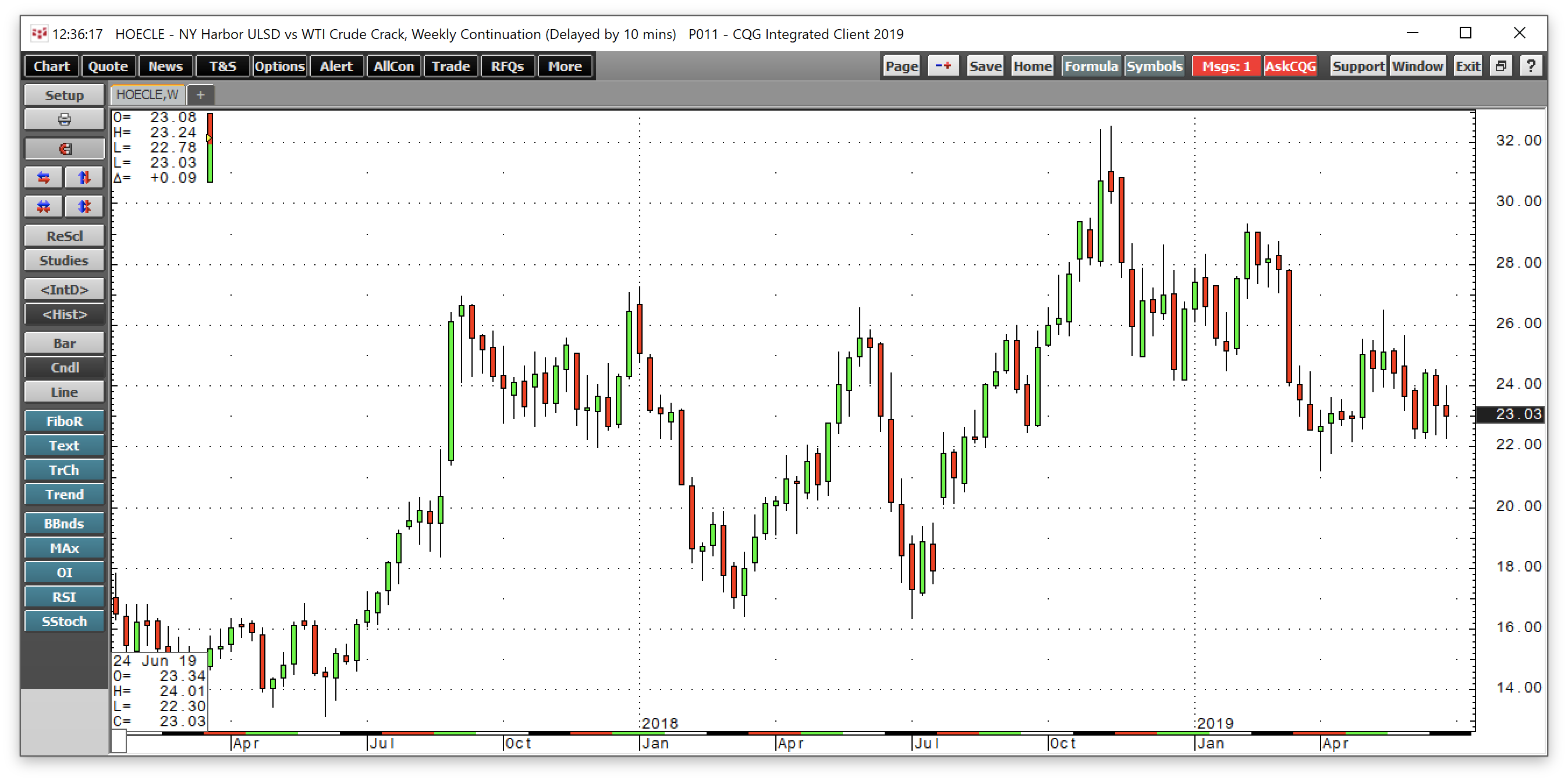Activate the FiboR Fibonacci retracement tool
This screenshot has width=1568, height=781.
click(64, 421)
